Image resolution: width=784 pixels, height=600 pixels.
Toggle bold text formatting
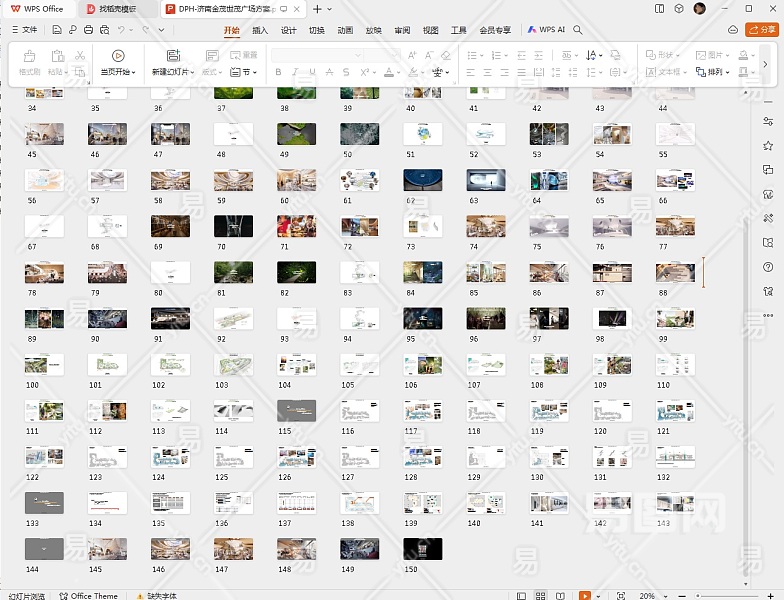(x=278, y=72)
